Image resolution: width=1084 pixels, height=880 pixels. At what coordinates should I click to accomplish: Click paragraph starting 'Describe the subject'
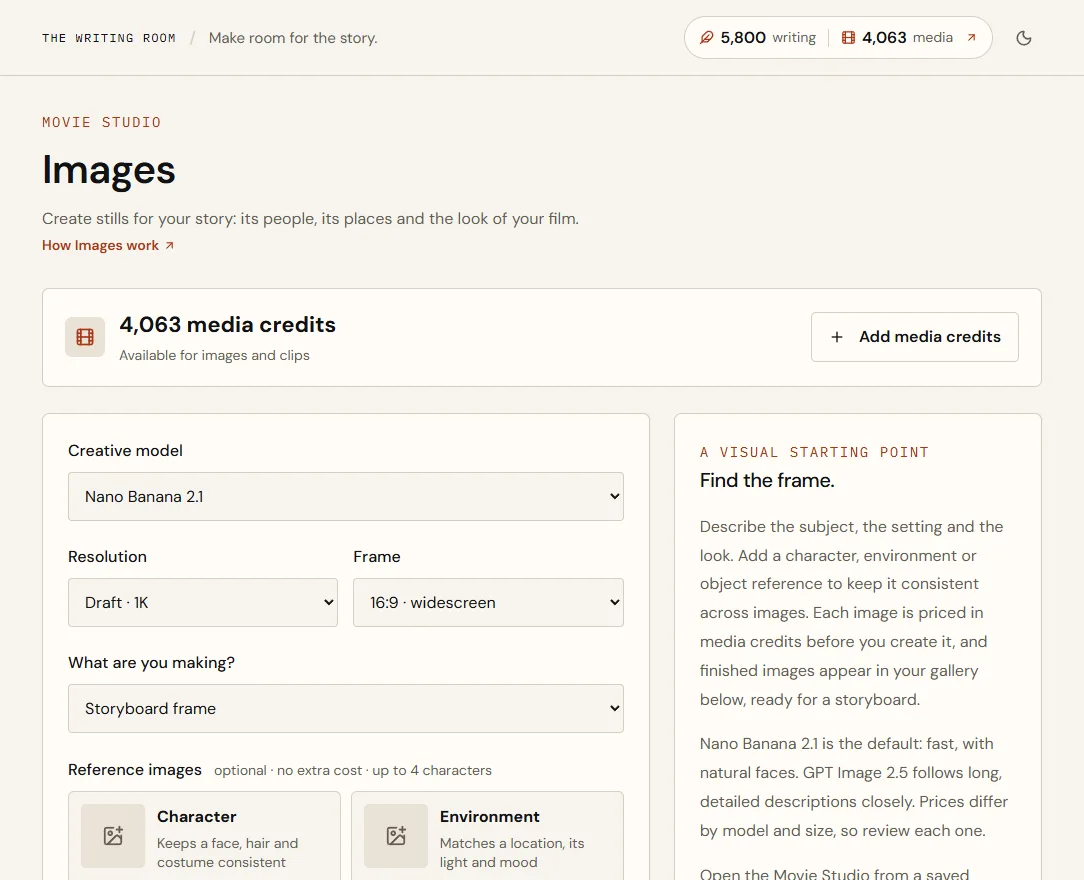click(x=852, y=613)
